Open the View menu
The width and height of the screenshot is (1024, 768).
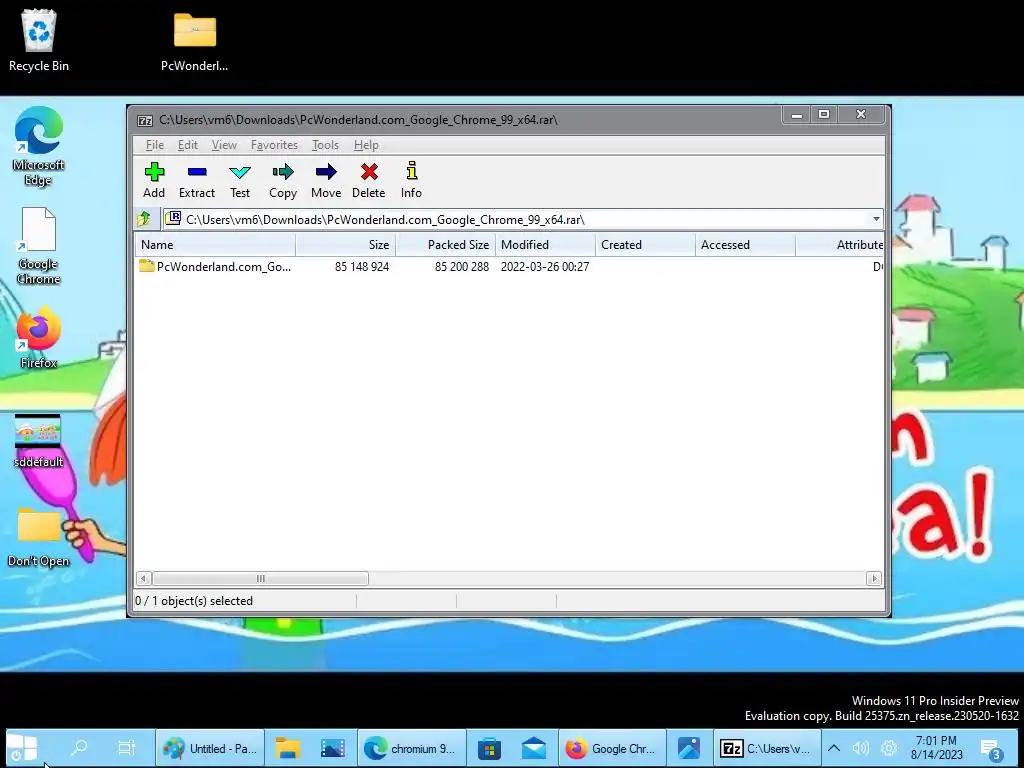[x=224, y=145]
